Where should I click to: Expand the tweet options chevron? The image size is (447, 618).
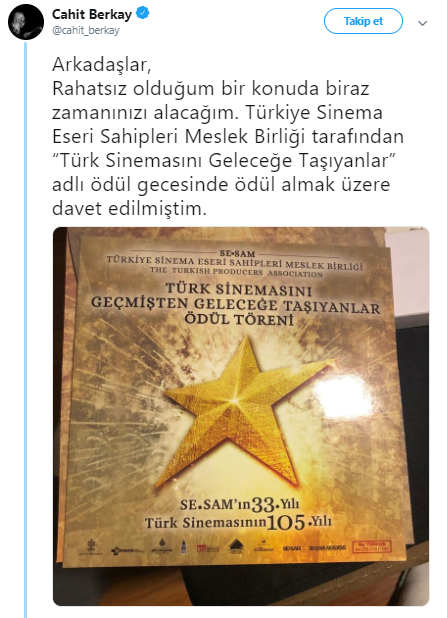(x=423, y=23)
